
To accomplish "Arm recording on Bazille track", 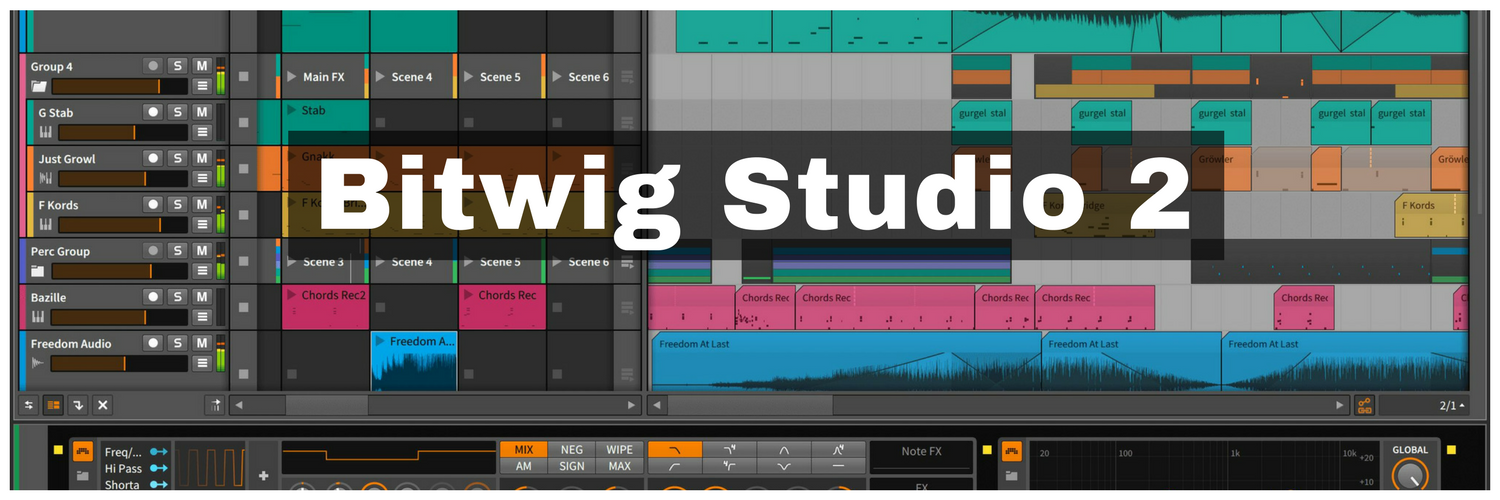I will coord(153,296).
